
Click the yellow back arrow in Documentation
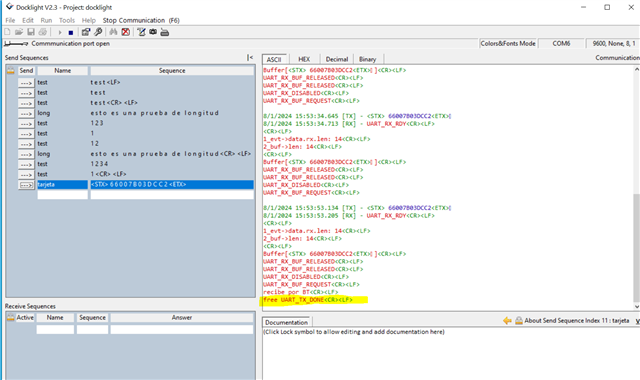[507, 321]
